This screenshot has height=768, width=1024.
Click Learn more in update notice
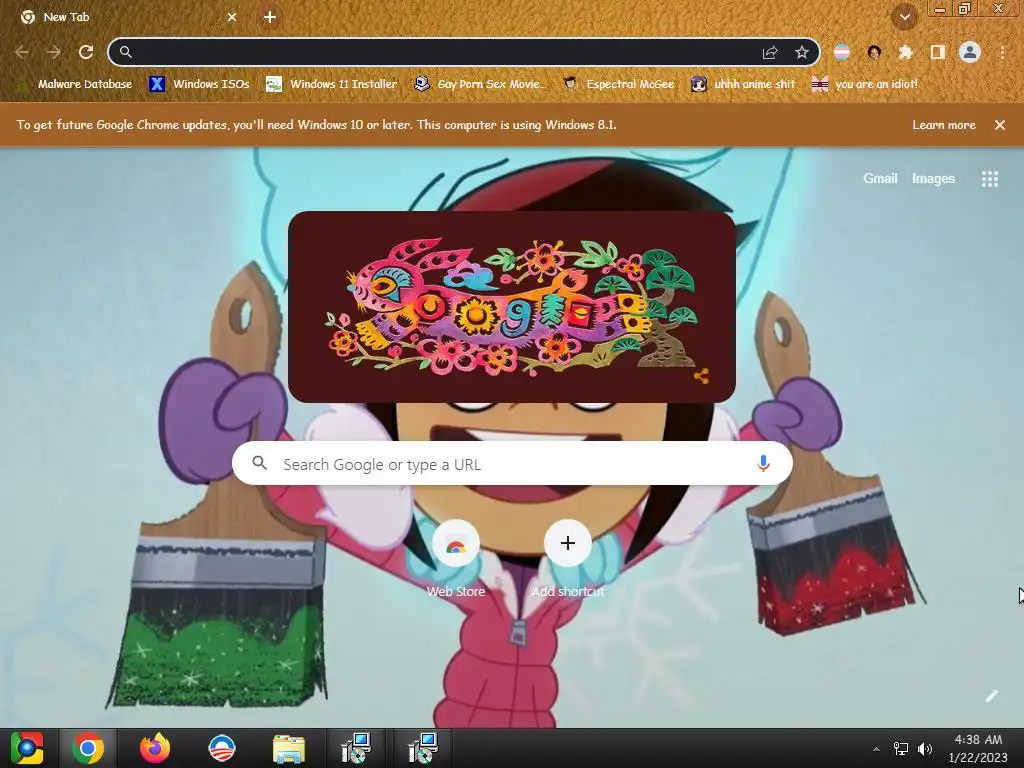tap(944, 125)
